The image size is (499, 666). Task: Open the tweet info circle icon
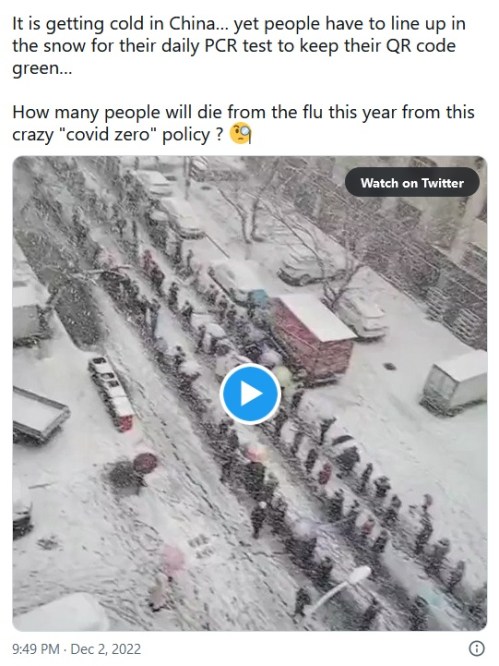[x=476, y=649]
